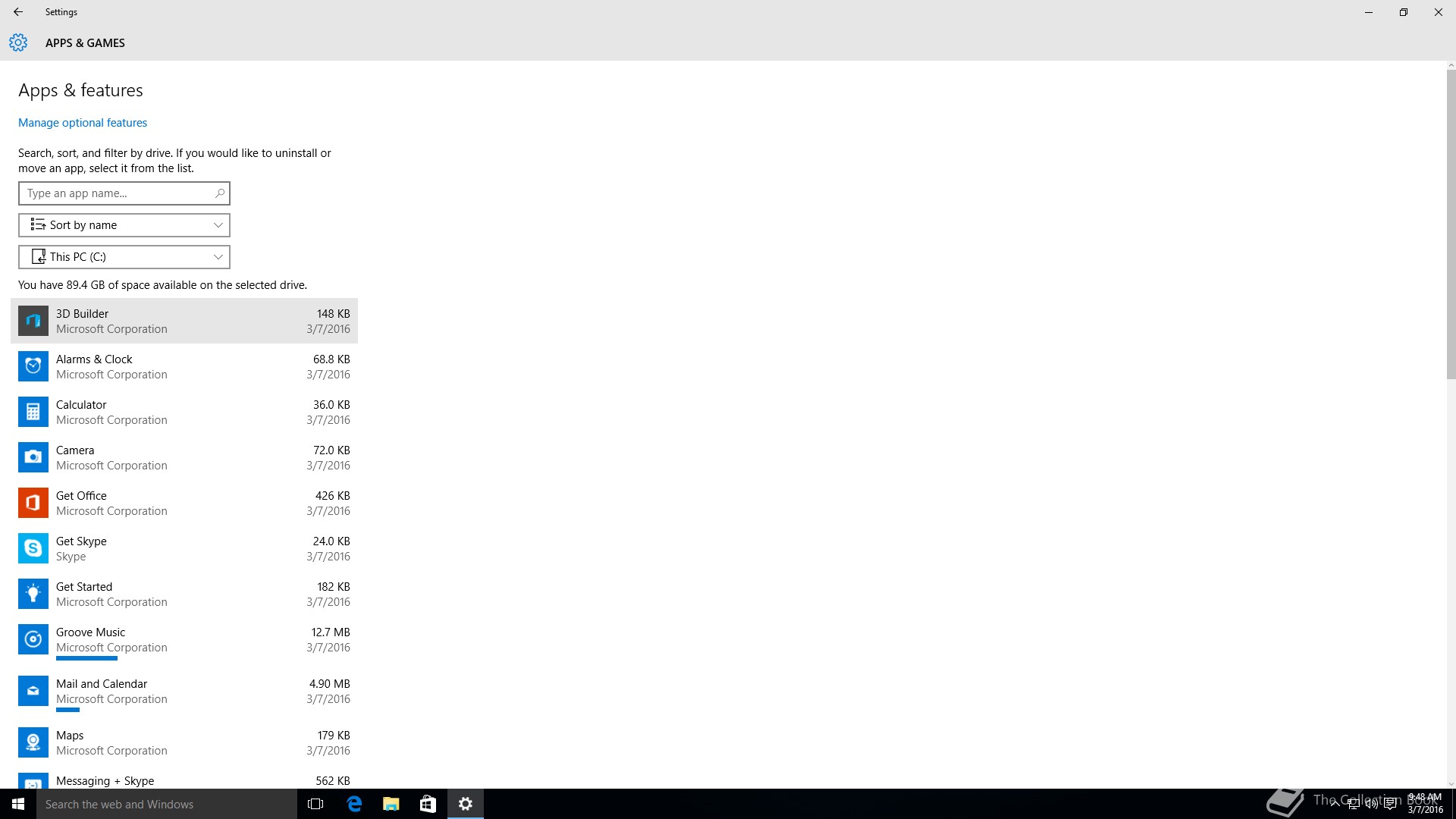Click the Groove Music app icon
The height and width of the screenshot is (819, 1456).
tap(33, 639)
